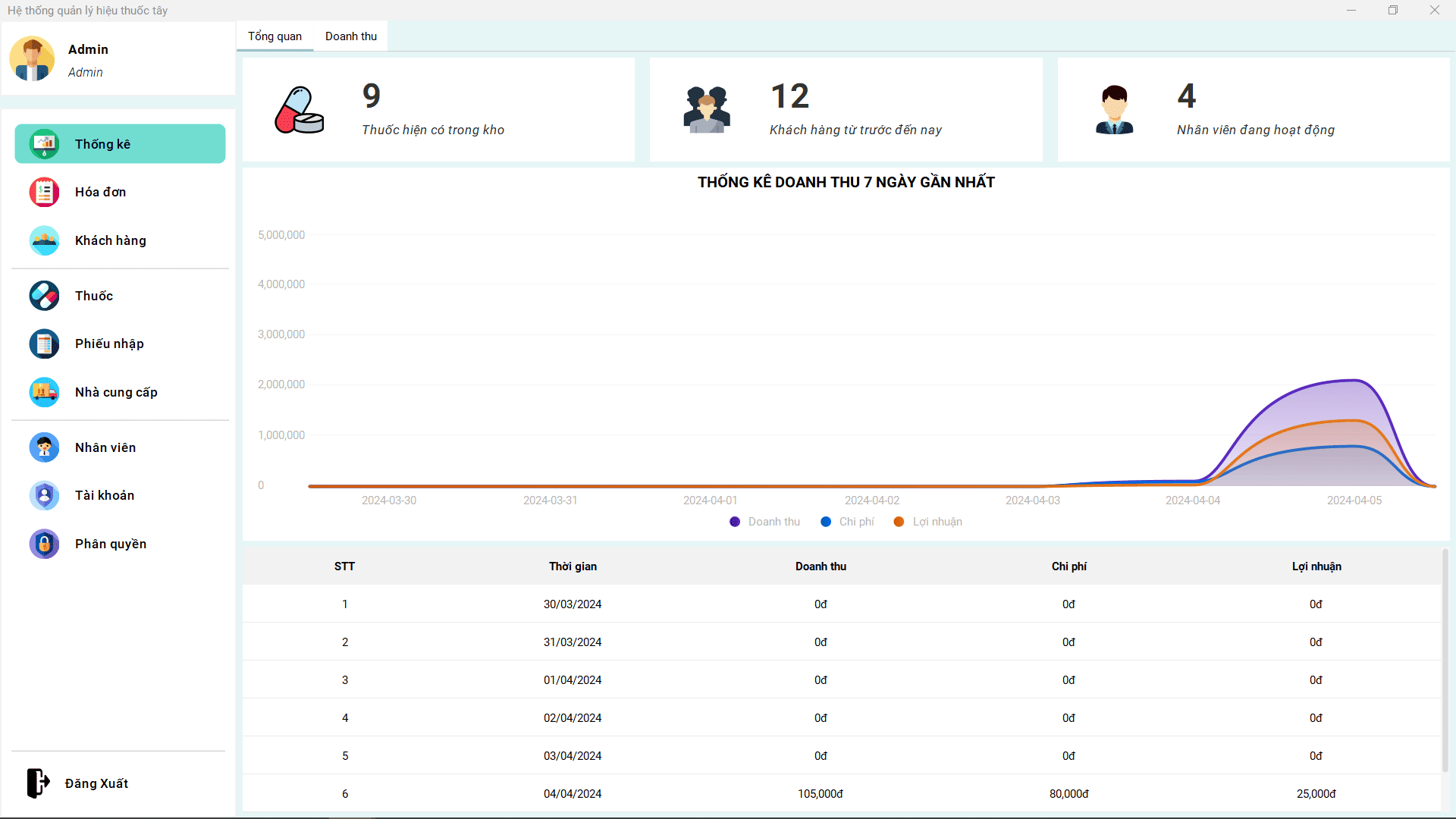Open the Thuốc medicine pill icon
This screenshot has height=819, width=1456.
(x=44, y=296)
